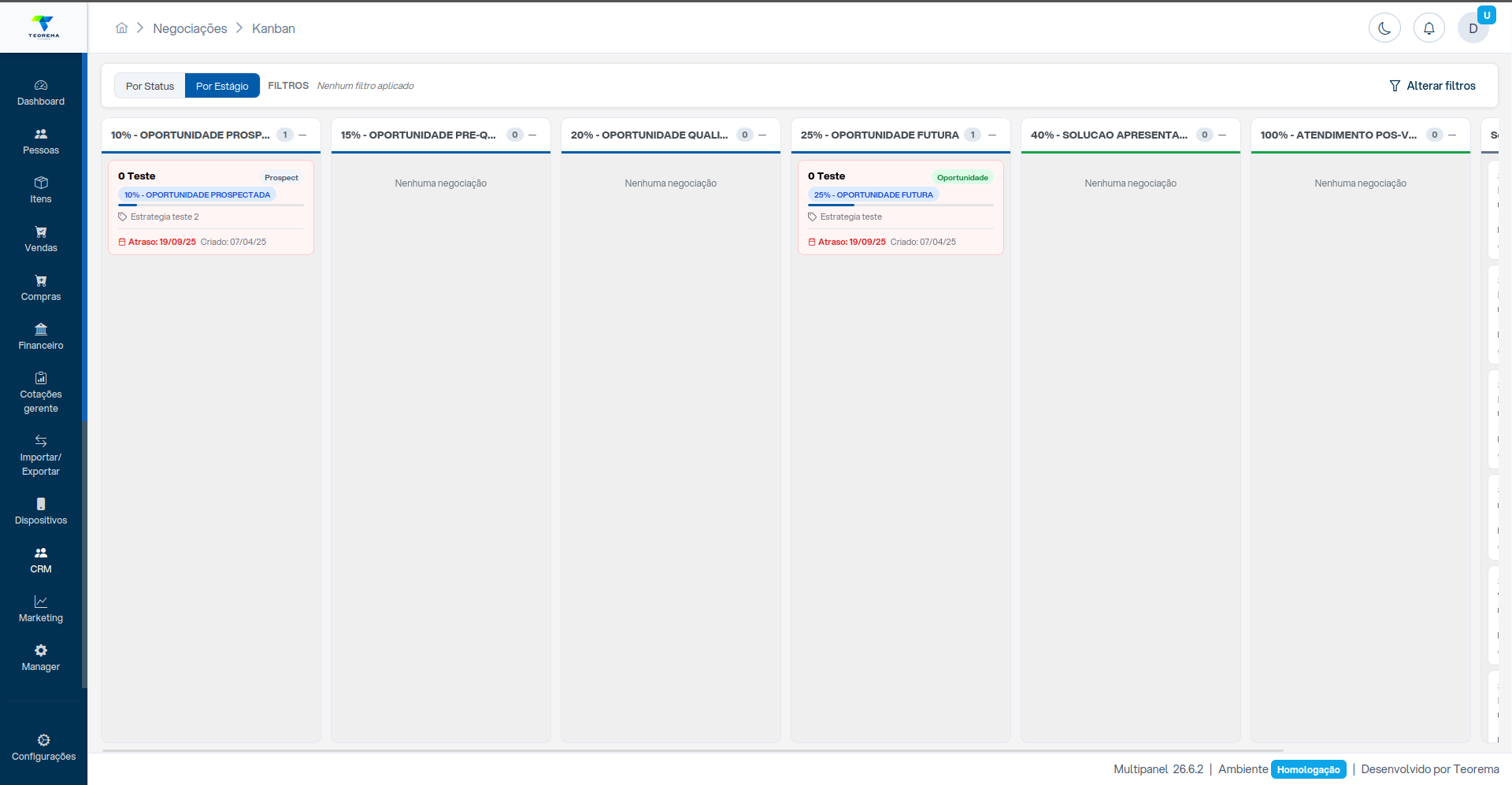Click the 15% Oportunidade Pre-Q column title
The image size is (1512, 785).
pos(418,135)
